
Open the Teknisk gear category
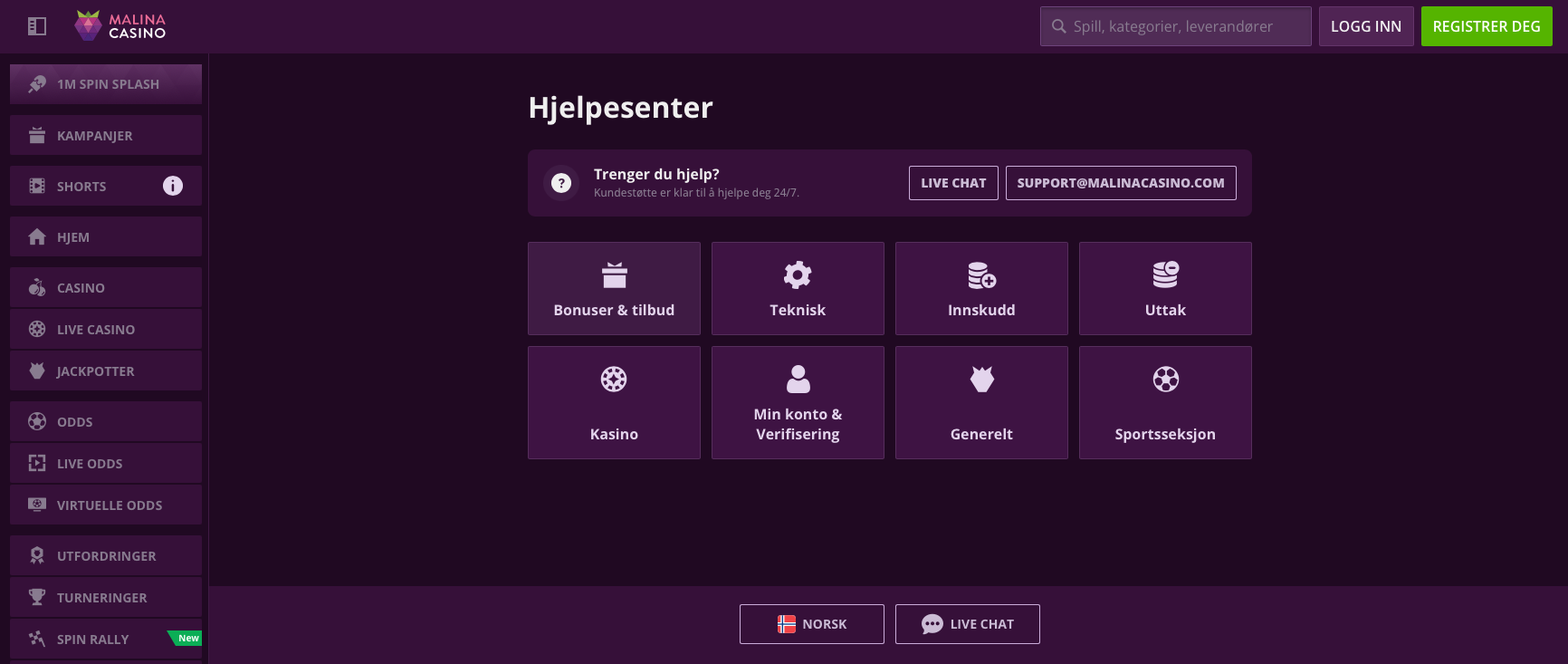(798, 289)
